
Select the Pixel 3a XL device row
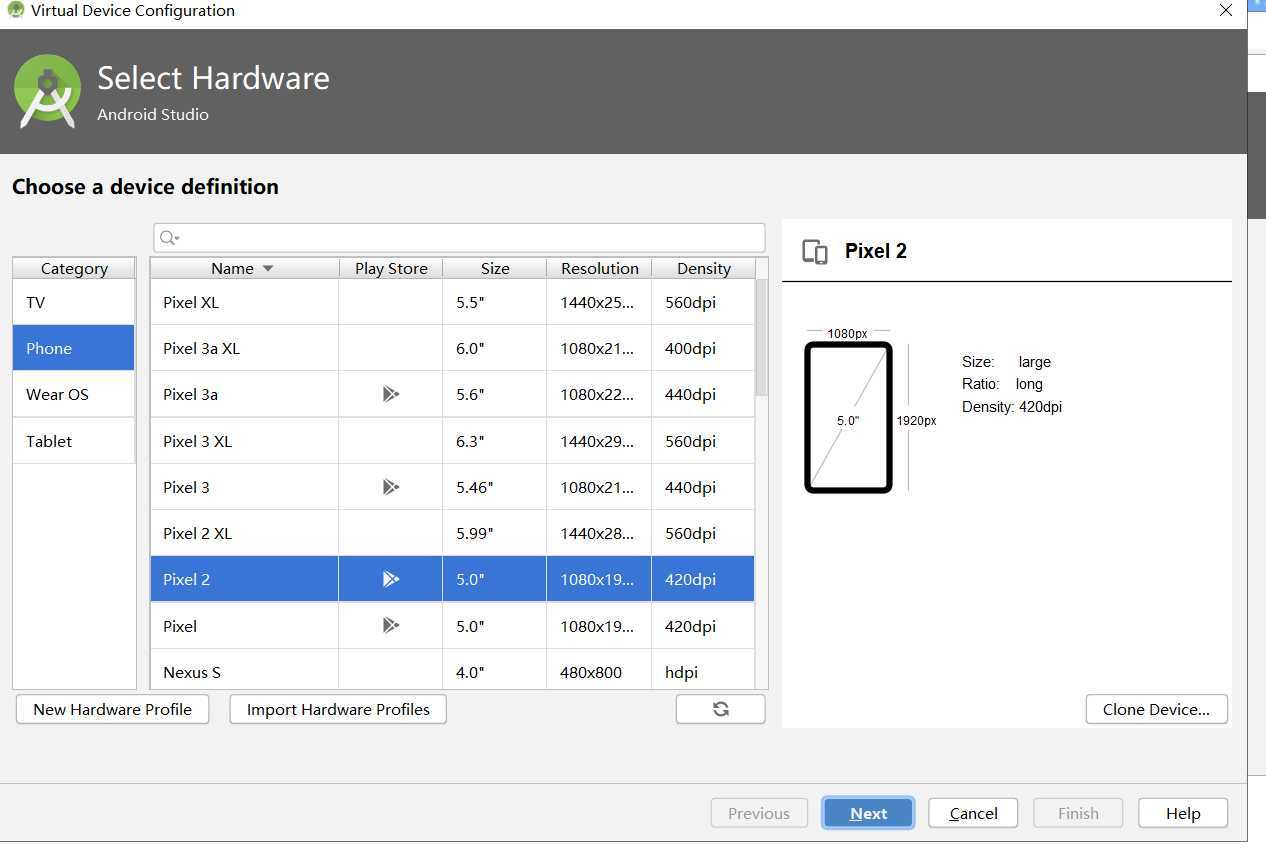[x=452, y=348]
